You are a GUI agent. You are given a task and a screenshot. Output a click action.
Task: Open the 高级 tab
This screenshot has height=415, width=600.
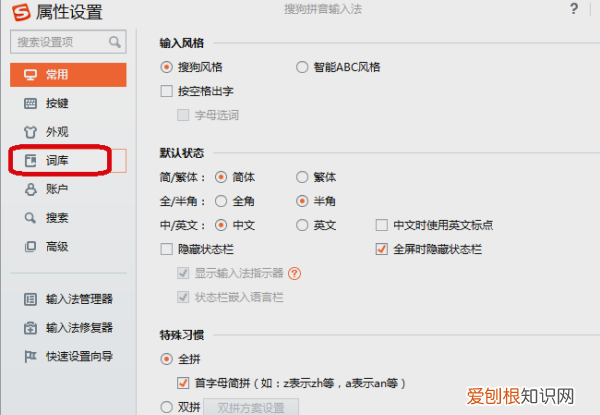click(x=68, y=247)
